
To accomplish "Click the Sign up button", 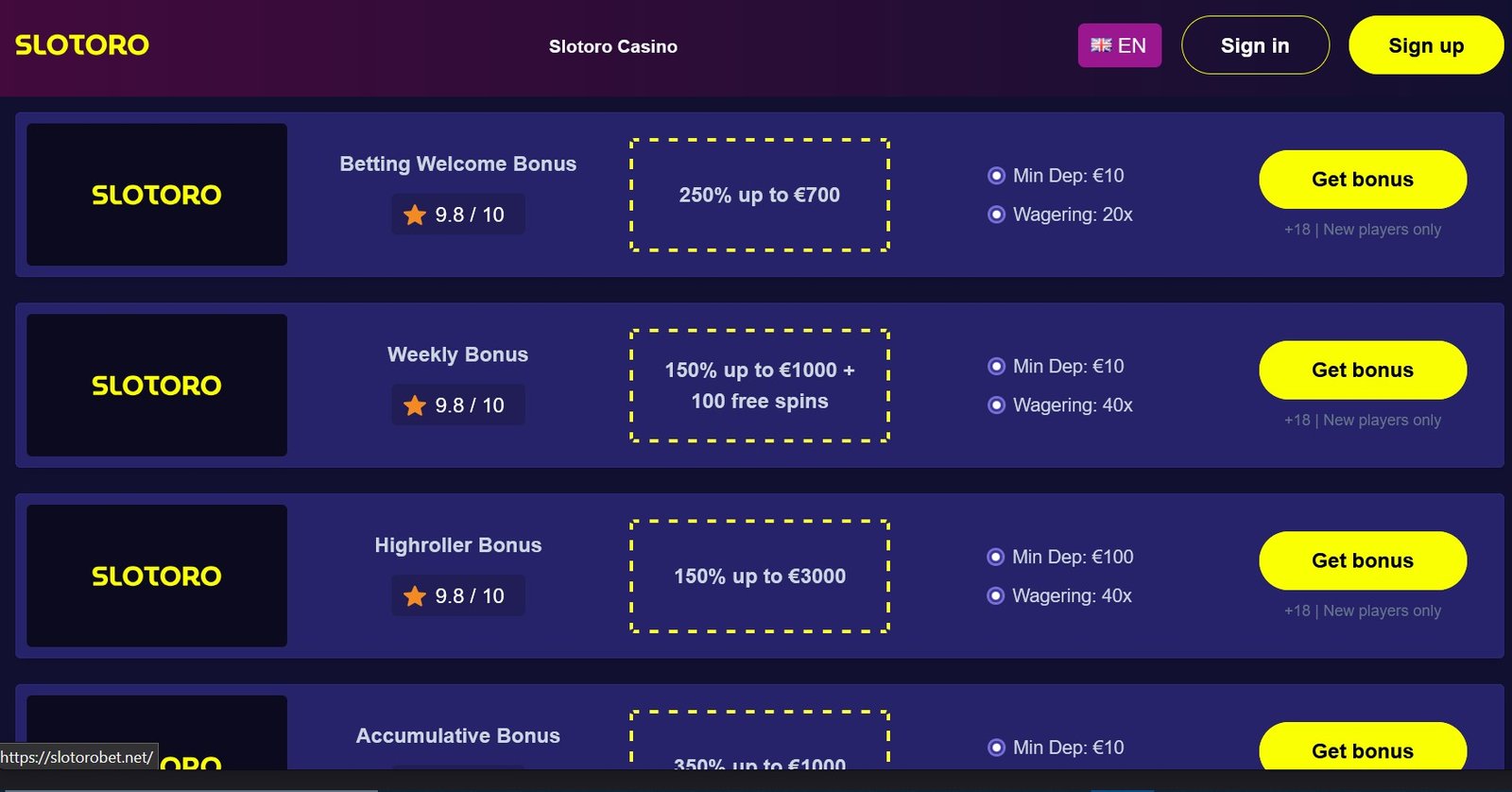I will point(1425,45).
